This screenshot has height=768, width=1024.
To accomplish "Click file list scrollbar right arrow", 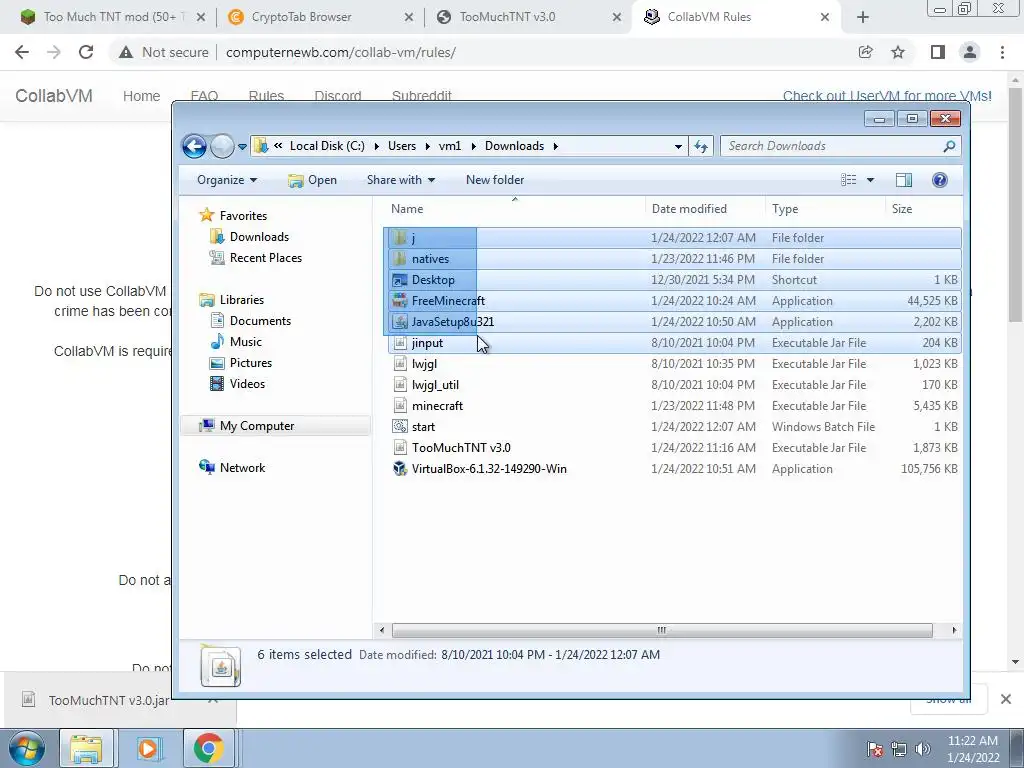I will [x=953, y=630].
